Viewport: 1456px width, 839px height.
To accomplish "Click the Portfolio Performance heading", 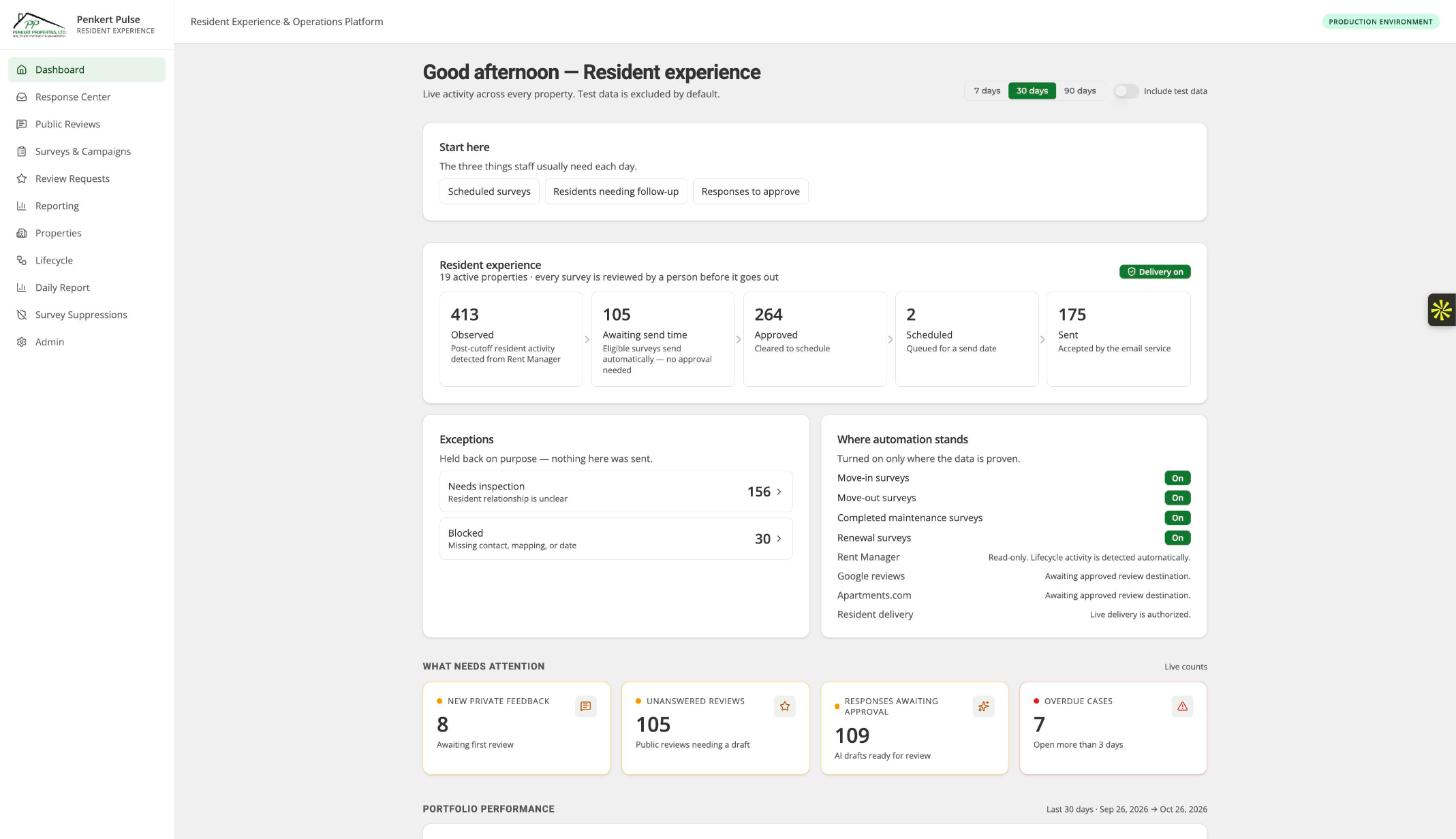I will [x=488, y=809].
